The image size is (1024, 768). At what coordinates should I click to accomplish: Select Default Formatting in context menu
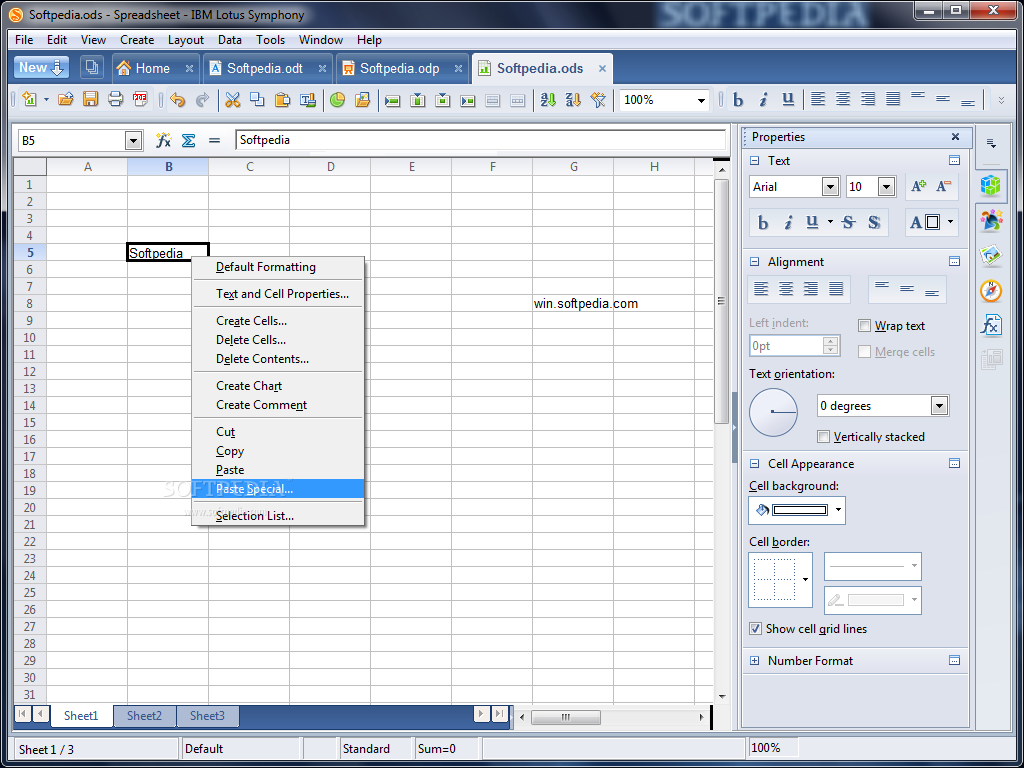pyautogui.click(x=278, y=267)
